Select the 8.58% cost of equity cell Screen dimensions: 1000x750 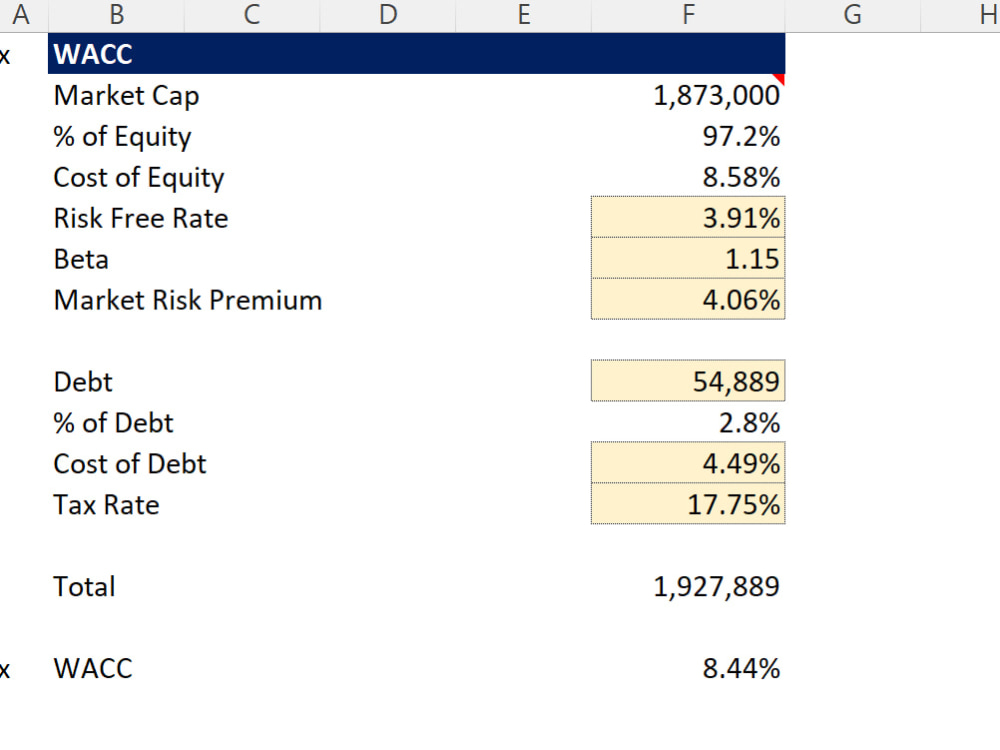tap(741, 177)
